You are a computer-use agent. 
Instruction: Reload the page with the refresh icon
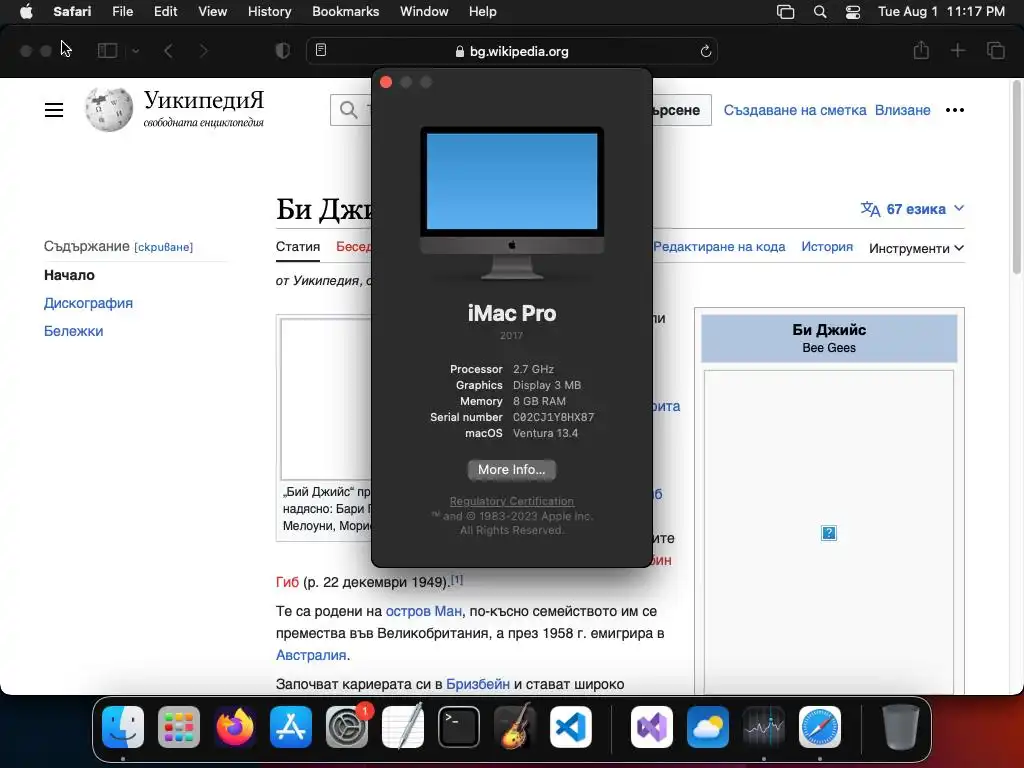tap(705, 51)
